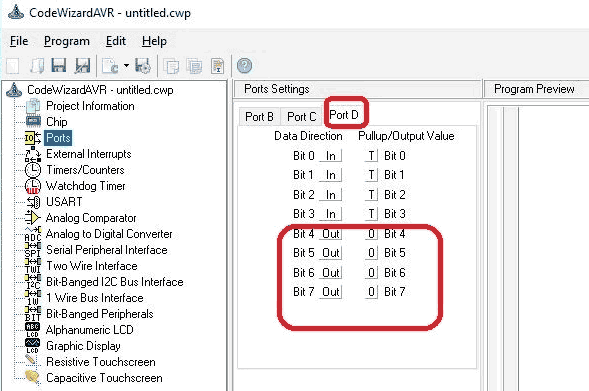Toggle Bit 7 output value 0 button
The width and height of the screenshot is (589, 391).
(x=371, y=291)
